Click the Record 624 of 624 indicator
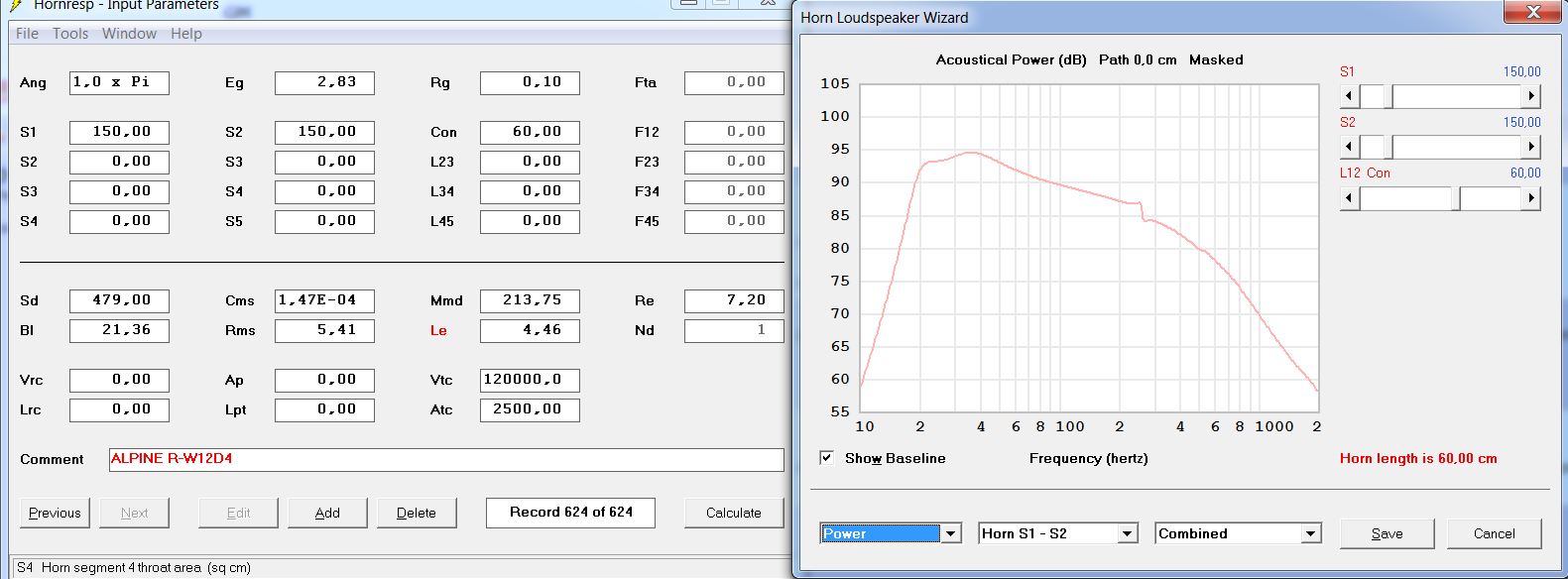Screen dimensions: 1568x579 pyautogui.click(x=570, y=513)
